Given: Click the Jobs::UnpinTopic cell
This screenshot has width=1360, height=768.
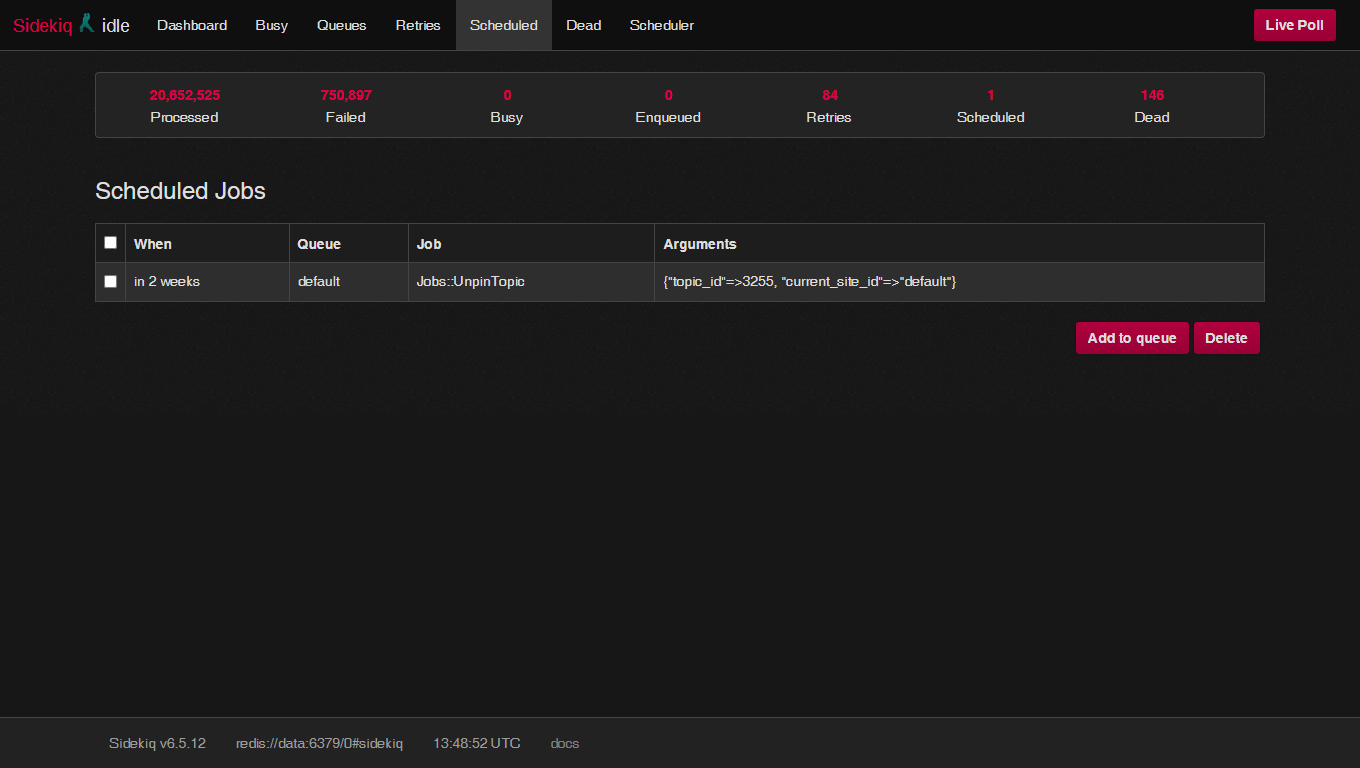Looking at the screenshot, I should [x=531, y=282].
